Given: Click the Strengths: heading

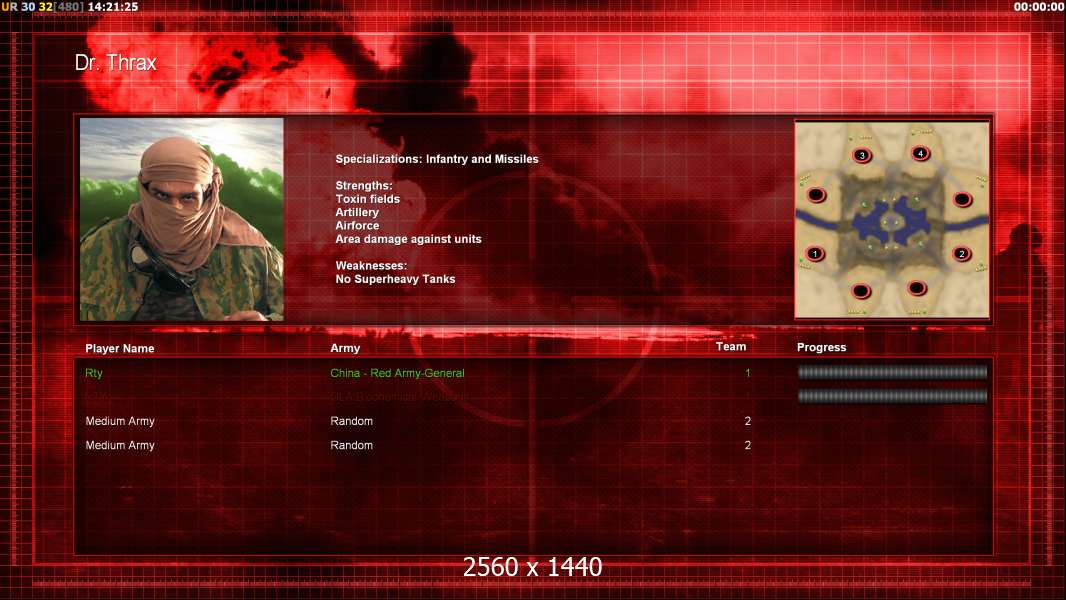Looking at the screenshot, I should click(x=364, y=186).
